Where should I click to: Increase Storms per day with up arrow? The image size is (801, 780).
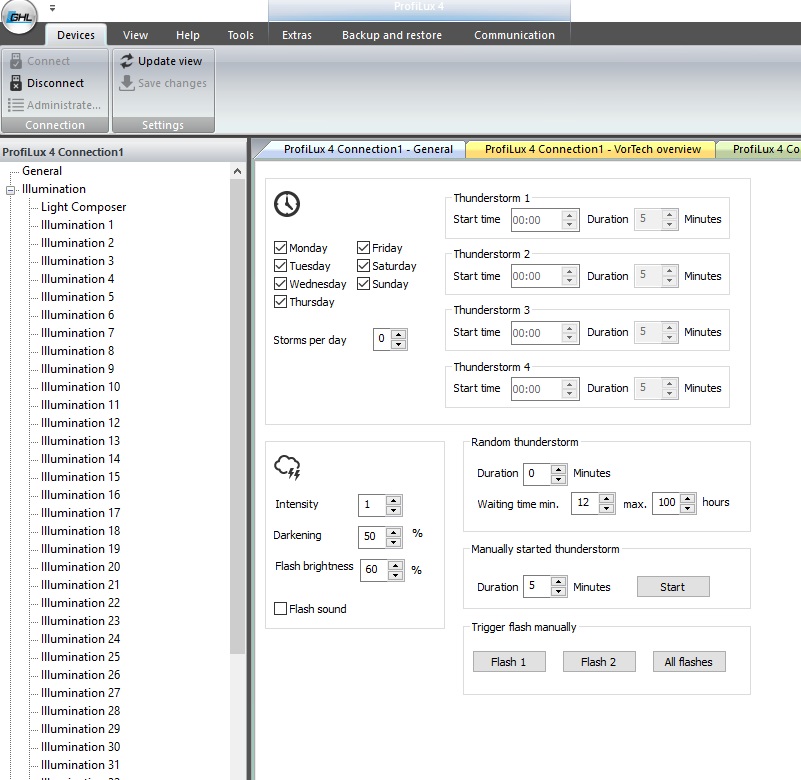coord(399,335)
